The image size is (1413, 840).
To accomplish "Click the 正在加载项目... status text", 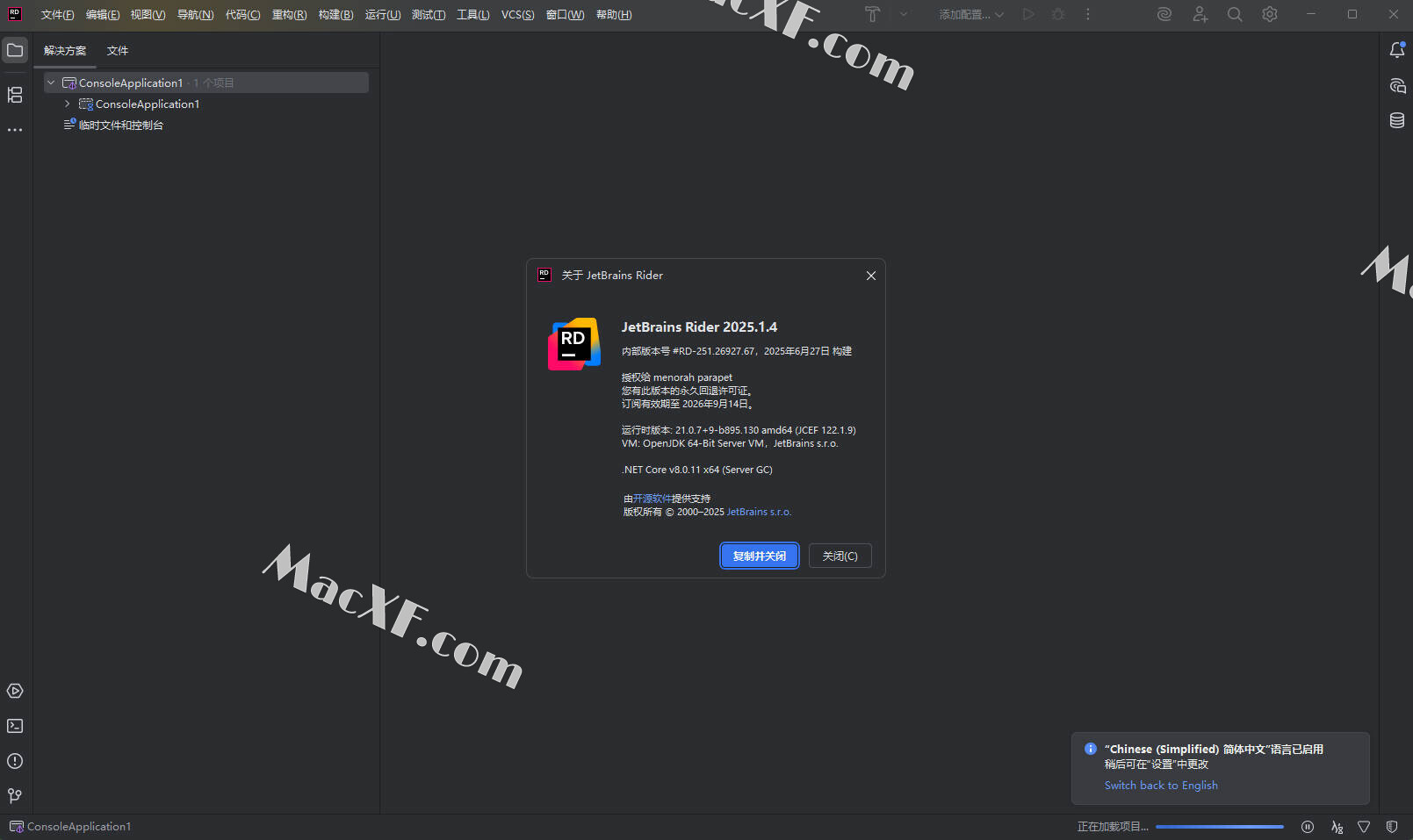I will (1113, 827).
